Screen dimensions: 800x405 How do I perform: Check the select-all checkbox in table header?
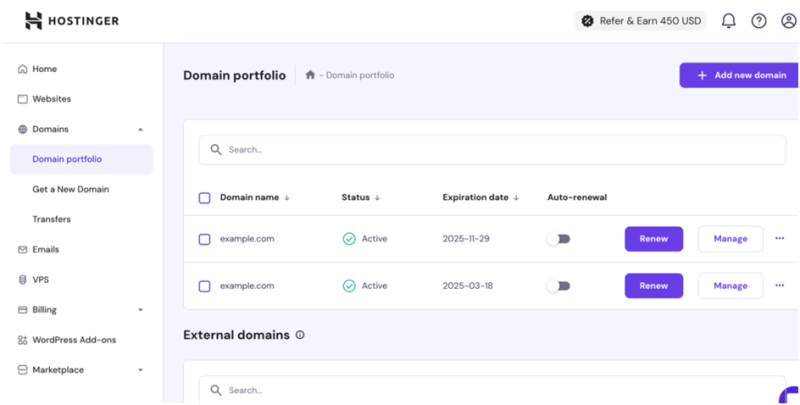click(x=205, y=198)
